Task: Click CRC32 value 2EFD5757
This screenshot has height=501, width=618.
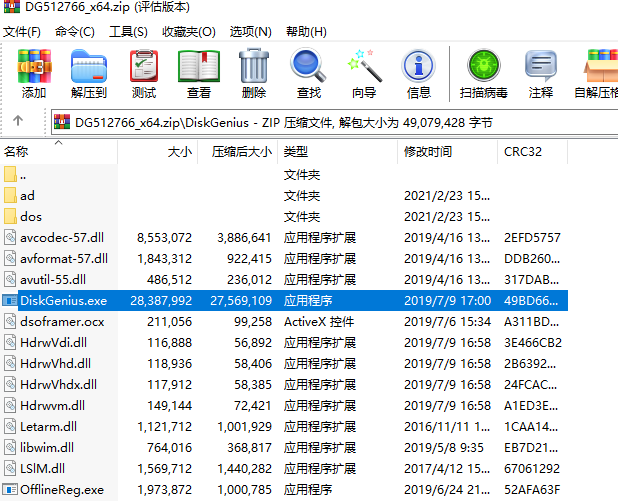Action: tap(532, 237)
